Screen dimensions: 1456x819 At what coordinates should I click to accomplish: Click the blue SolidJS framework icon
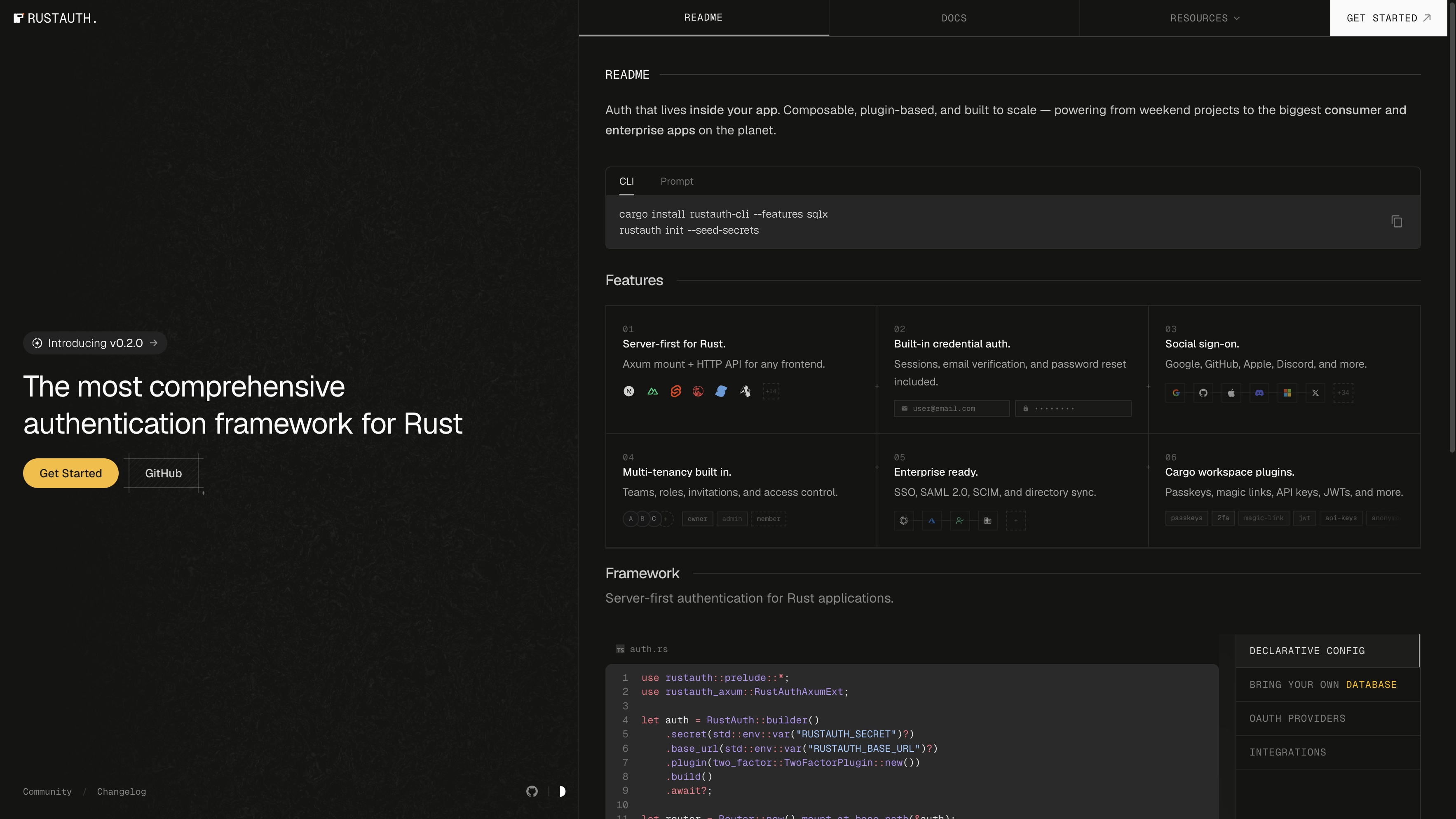click(x=721, y=391)
